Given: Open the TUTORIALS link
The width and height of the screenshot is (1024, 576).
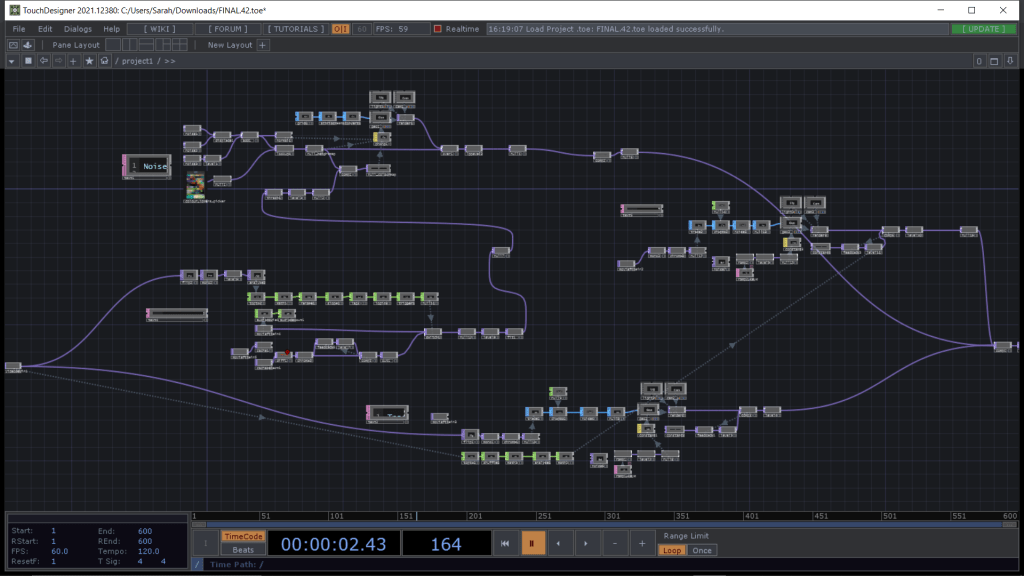Looking at the screenshot, I should point(297,29).
